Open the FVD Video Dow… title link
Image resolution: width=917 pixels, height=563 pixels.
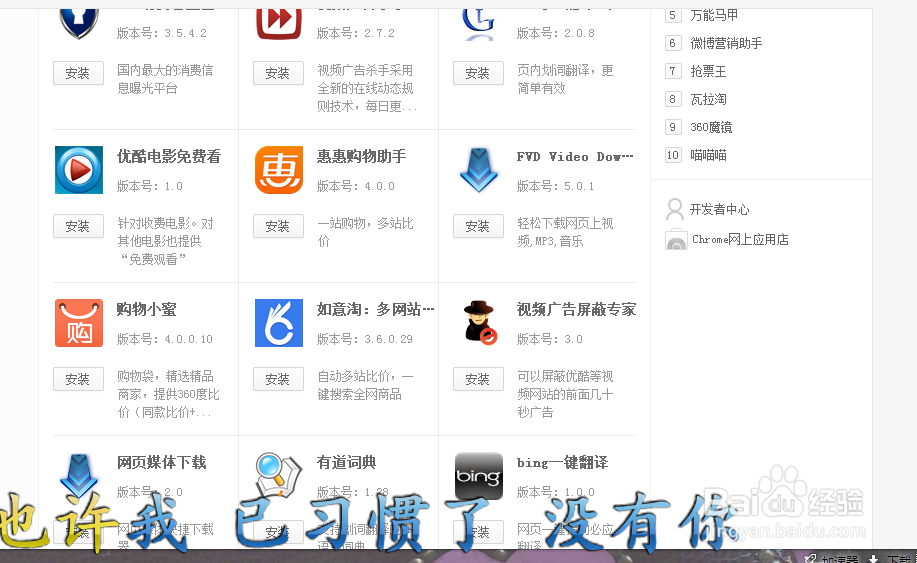pos(575,157)
